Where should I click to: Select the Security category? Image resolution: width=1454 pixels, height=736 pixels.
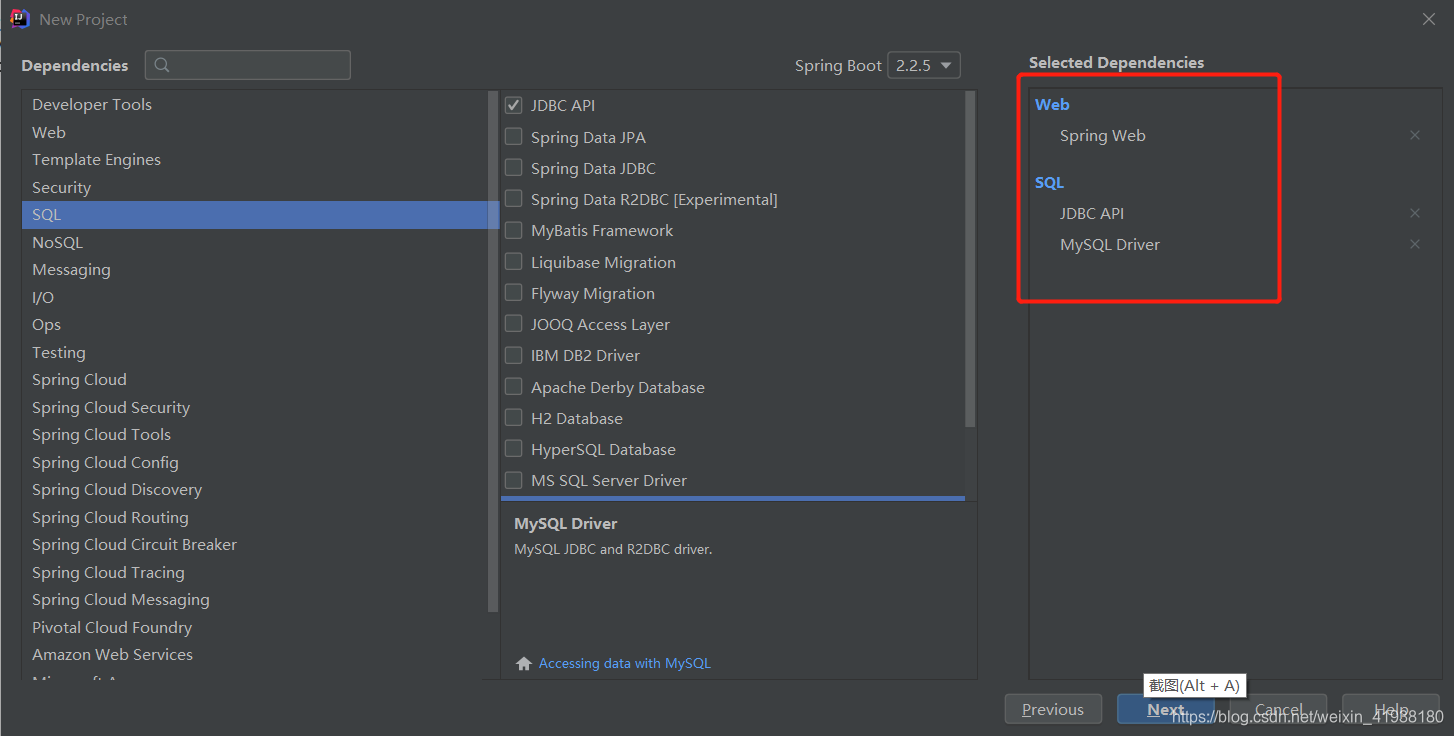coord(254,187)
